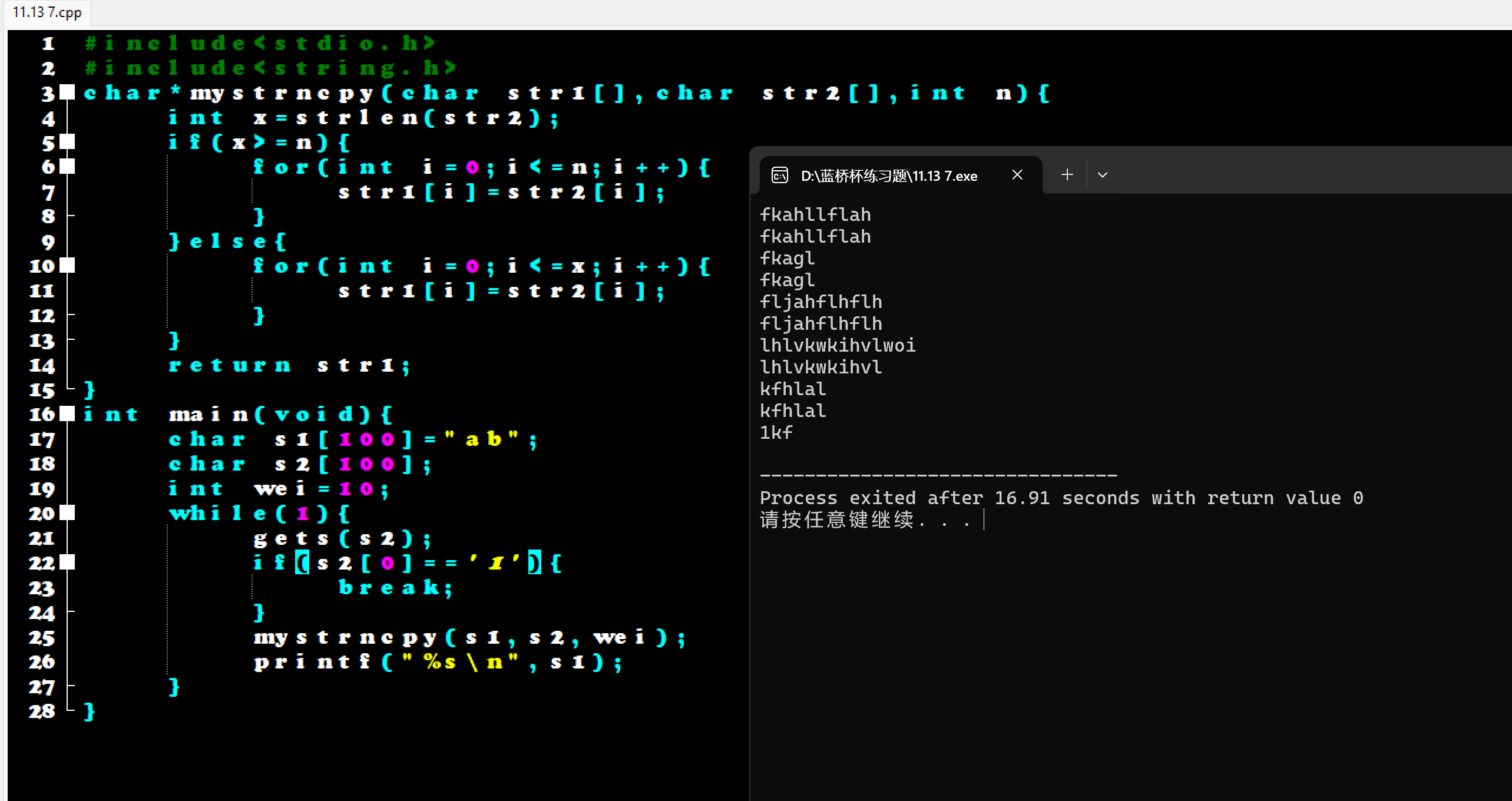The image size is (1512, 801).
Task: Collapse the if block fold at line 5
Action: (68, 141)
